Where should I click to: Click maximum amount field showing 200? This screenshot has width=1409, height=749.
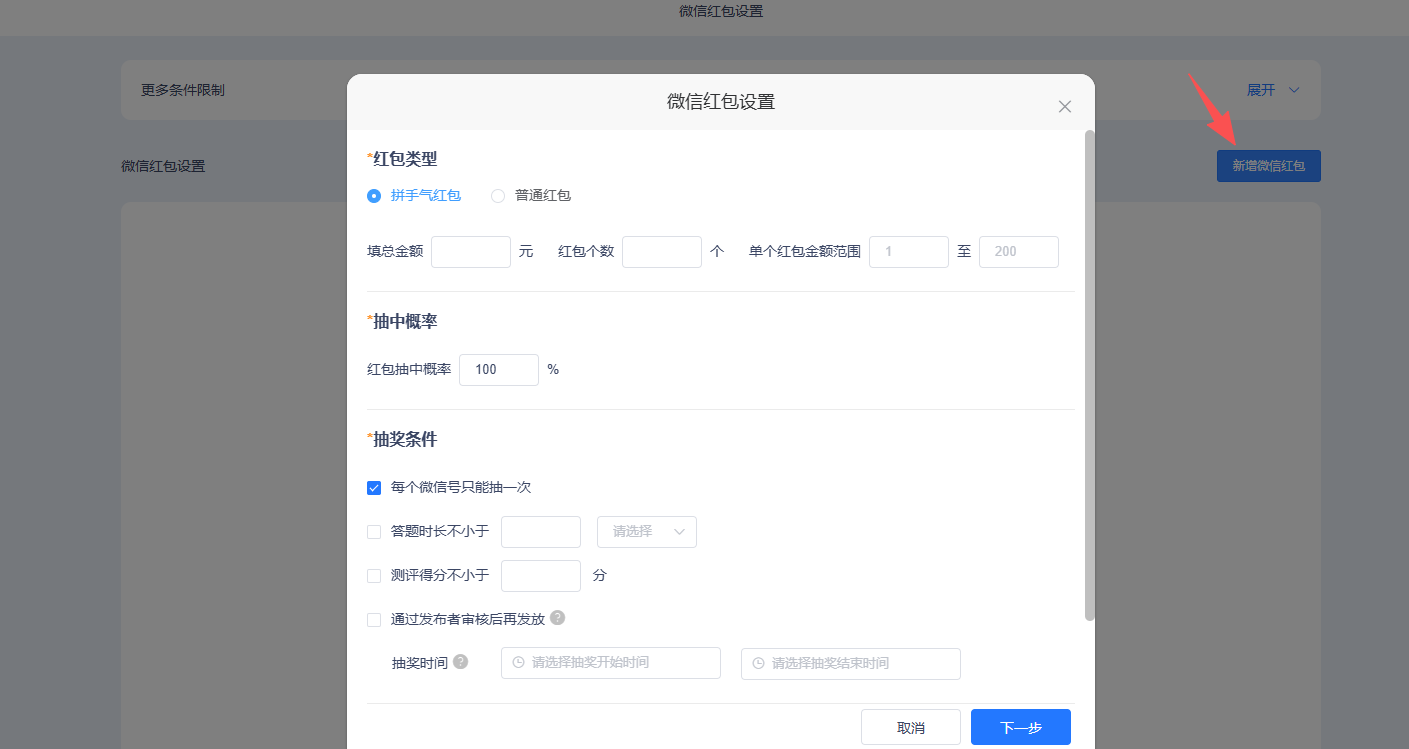point(1019,252)
